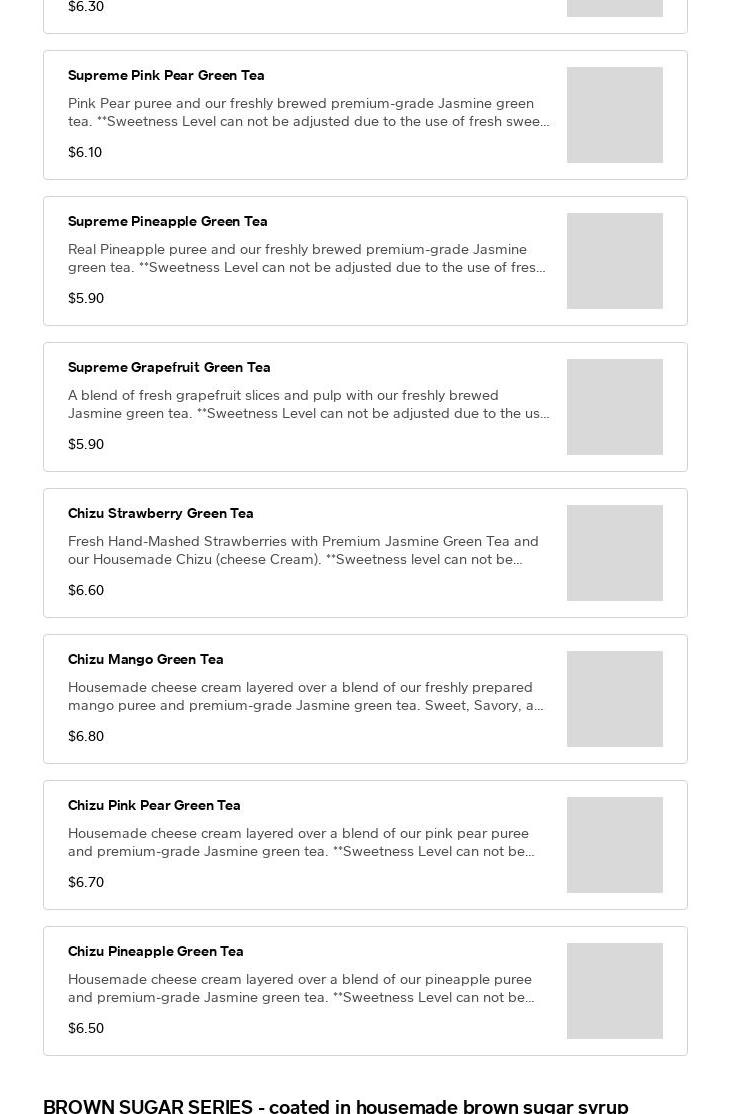This screenshot has height=1114, width=730.
Task: Click the $6.10 price of Pink Pear tea
Action: (85, 153)
